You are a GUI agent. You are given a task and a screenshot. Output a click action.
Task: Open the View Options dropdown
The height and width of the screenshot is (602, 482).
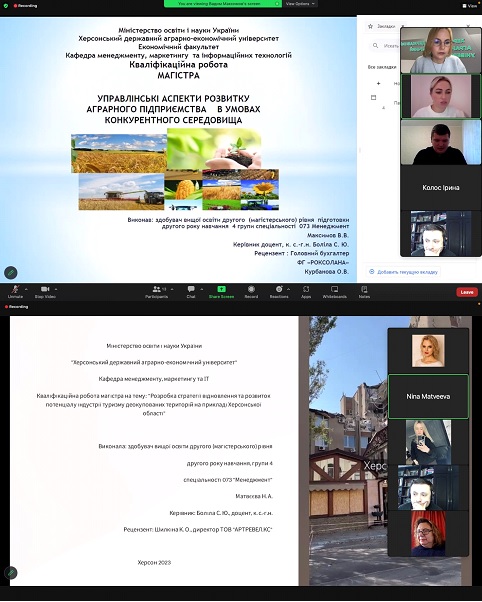coord(301,3)
